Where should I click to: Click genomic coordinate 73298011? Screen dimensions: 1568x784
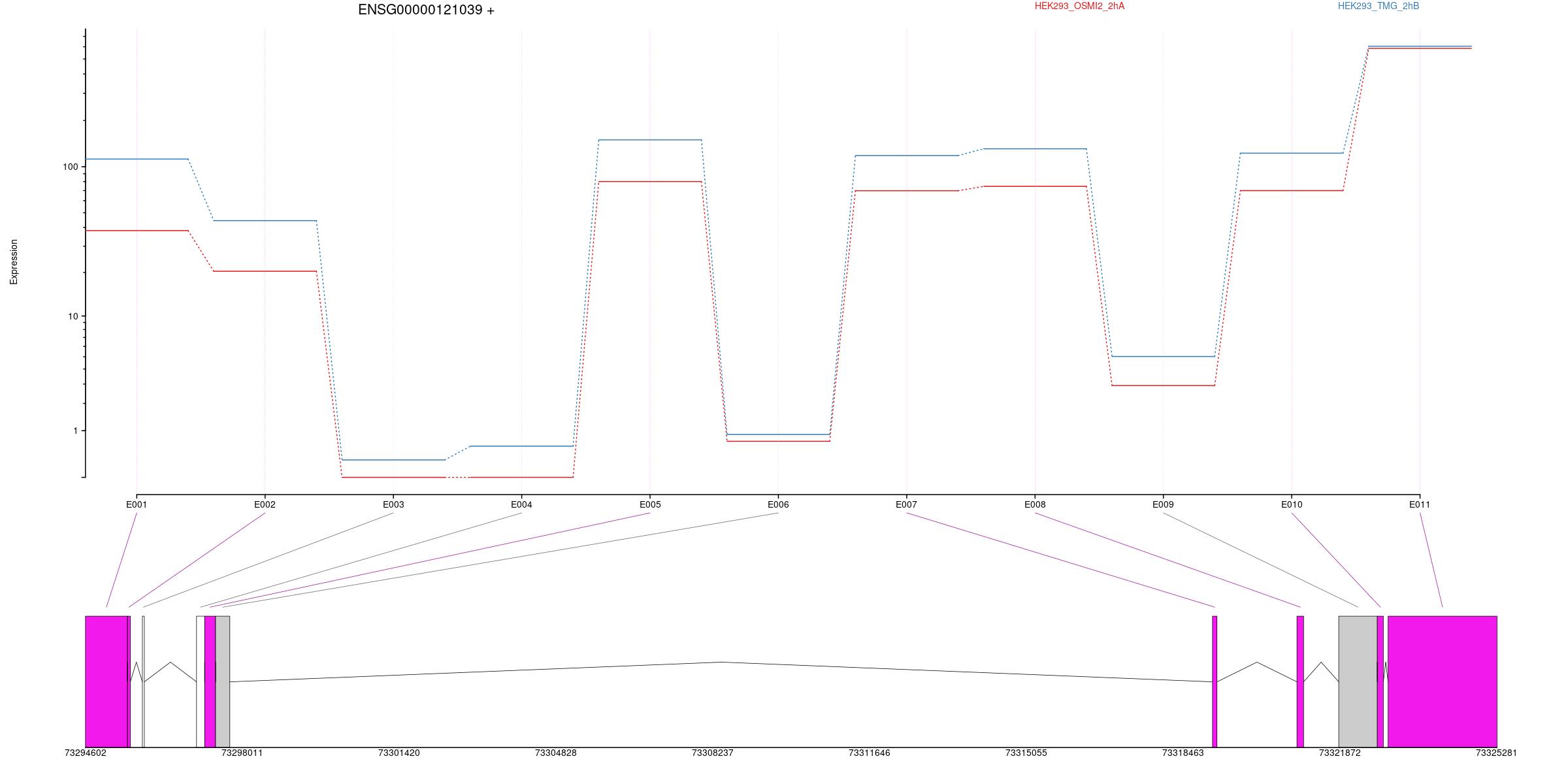[242, 753]
